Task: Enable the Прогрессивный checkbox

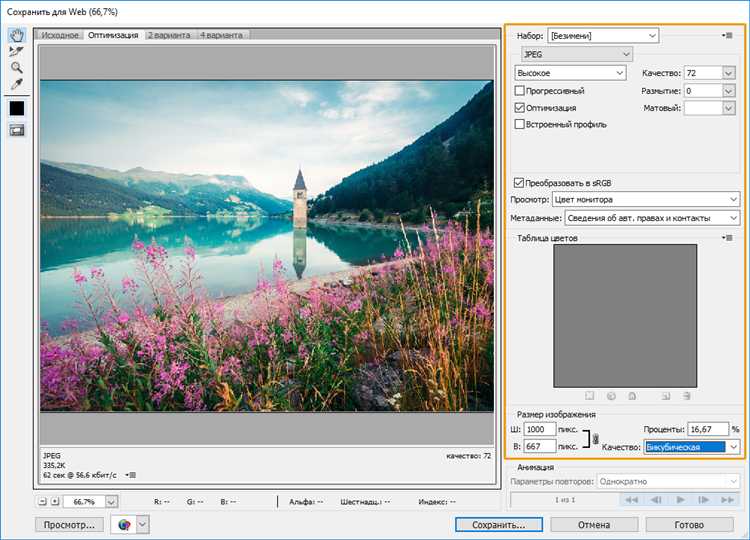Action: (519, 90)
